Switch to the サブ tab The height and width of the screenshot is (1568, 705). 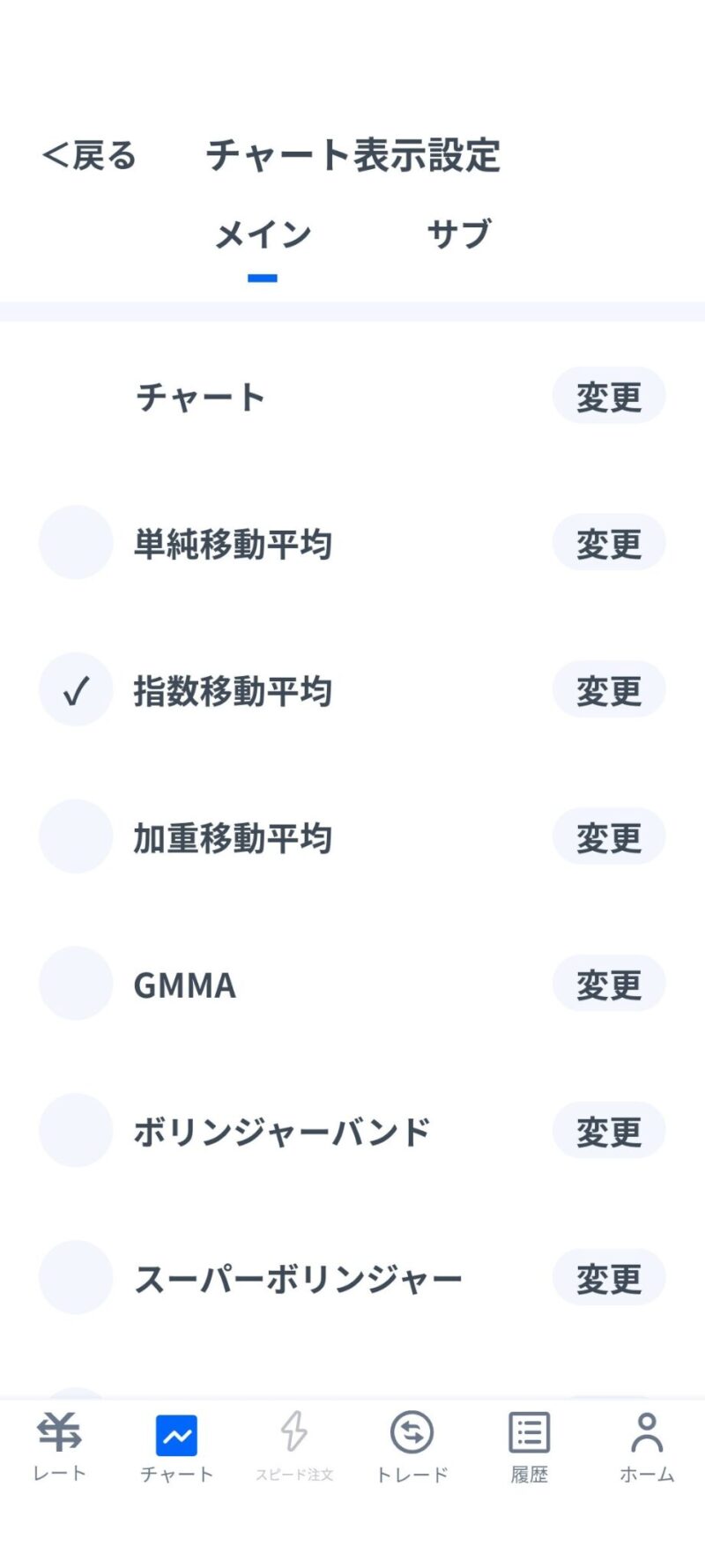[x=458, y=234]
